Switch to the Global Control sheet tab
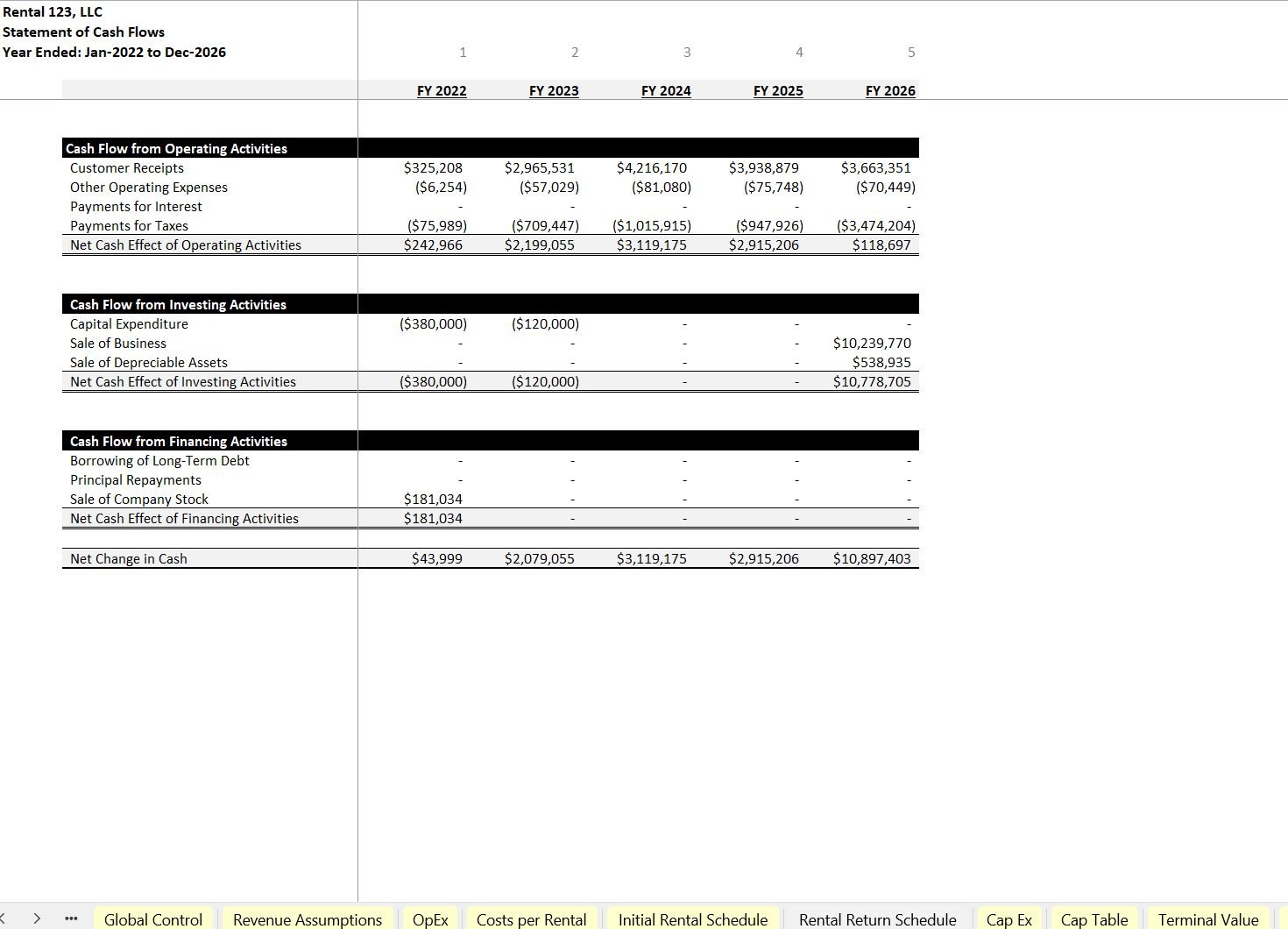Screen dimensions: 1288x929 coord(153,919)
